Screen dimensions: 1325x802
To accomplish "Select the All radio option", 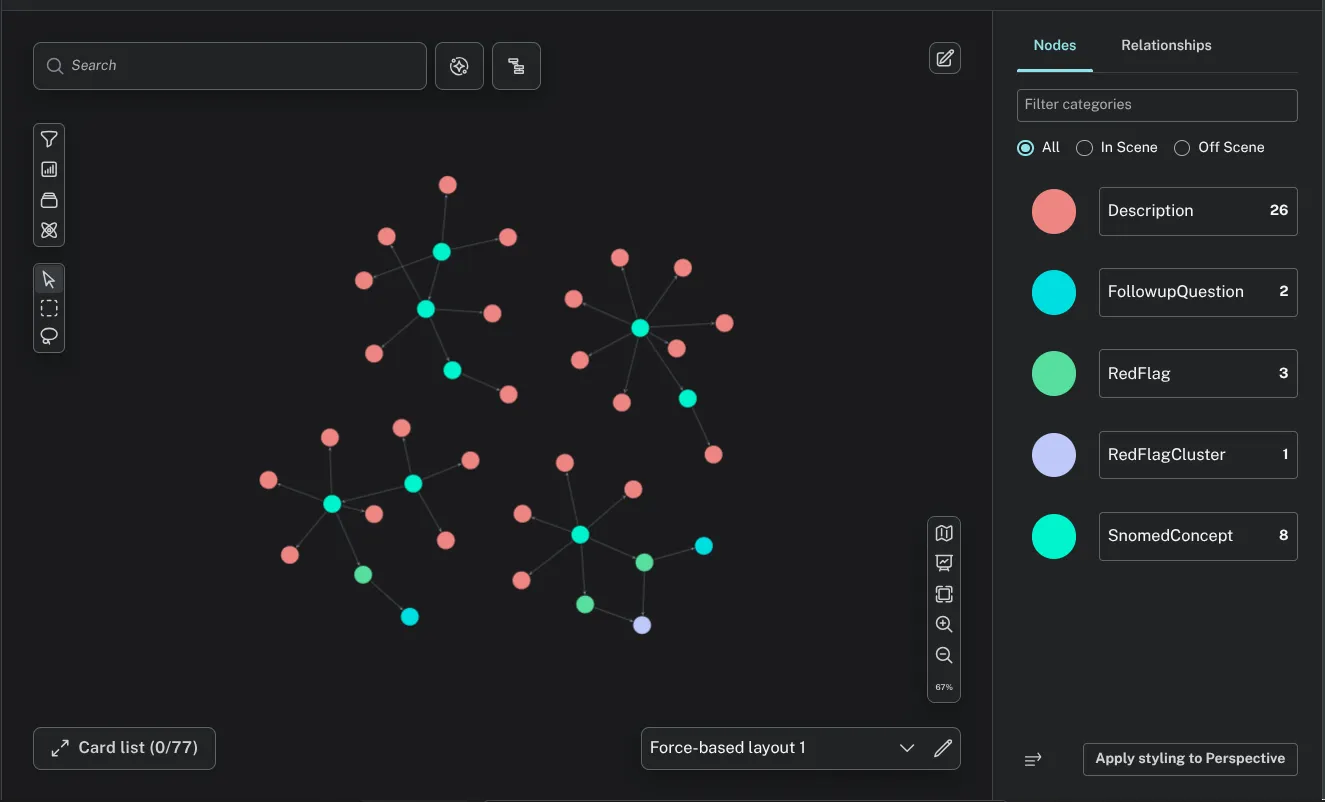I will click(1025, 148).
